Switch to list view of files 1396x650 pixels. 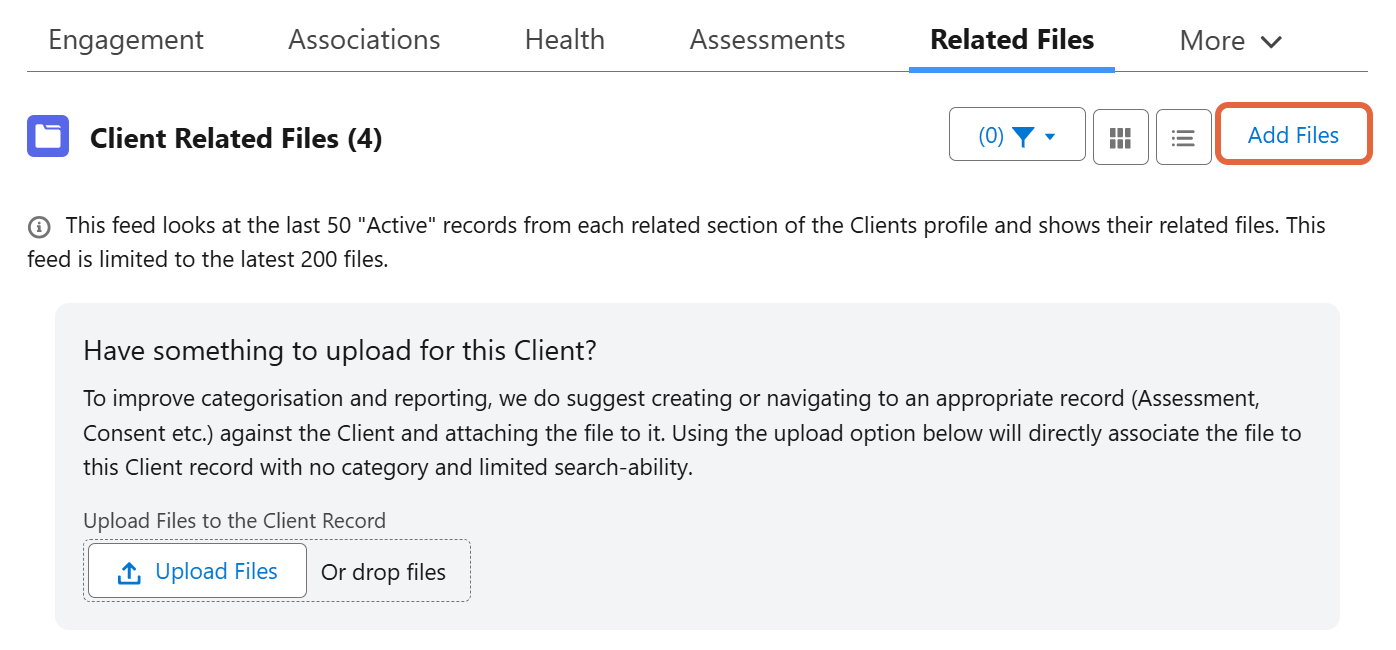(x=1184, y=137)
